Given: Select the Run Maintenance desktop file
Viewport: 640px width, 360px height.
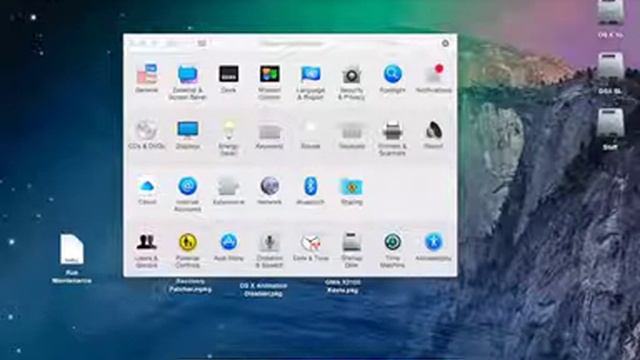Looking at the screenshot, I should (72, 258).
